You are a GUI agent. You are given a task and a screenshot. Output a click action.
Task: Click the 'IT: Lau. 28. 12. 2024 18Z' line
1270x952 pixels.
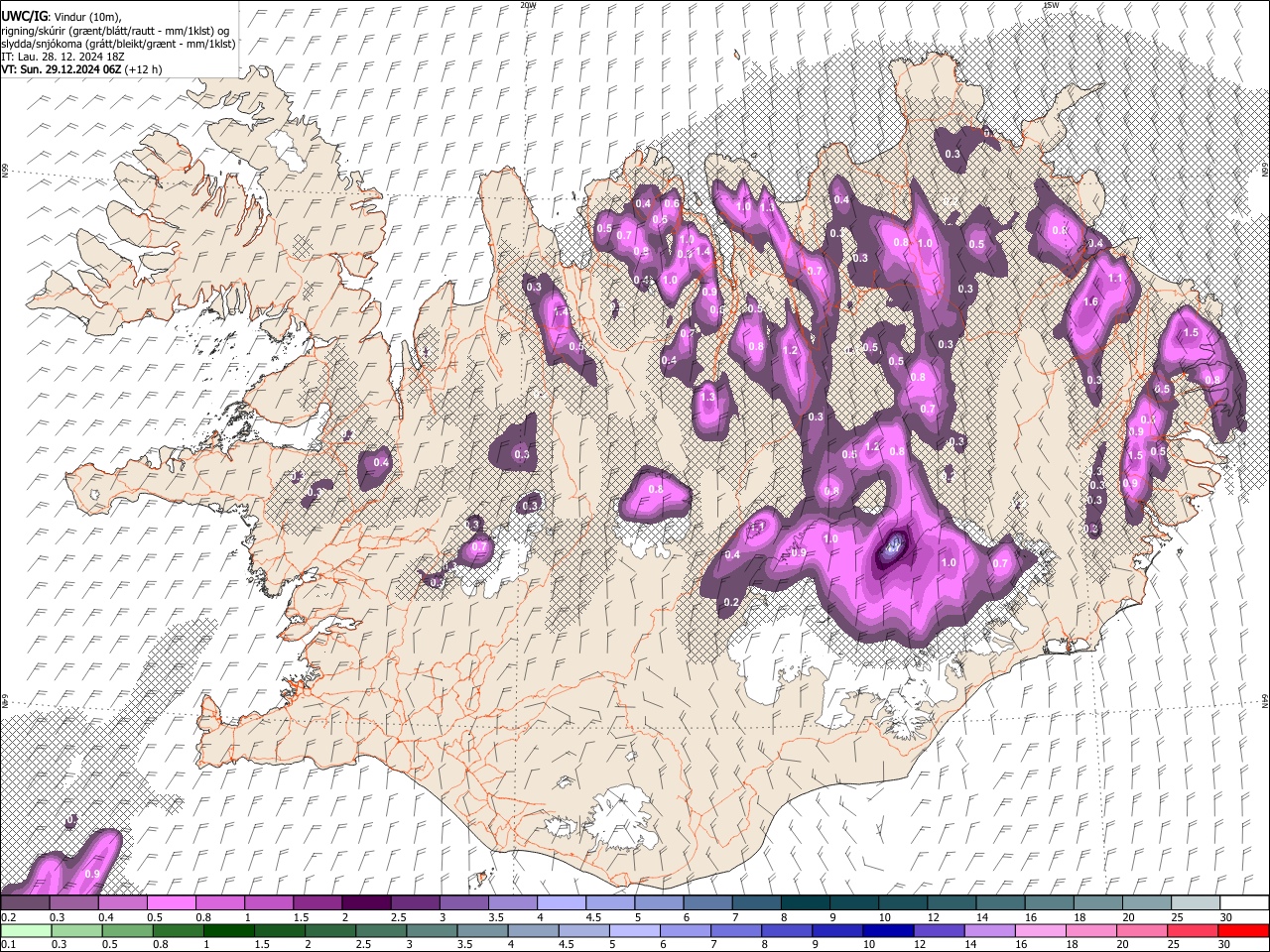point(63,57)
